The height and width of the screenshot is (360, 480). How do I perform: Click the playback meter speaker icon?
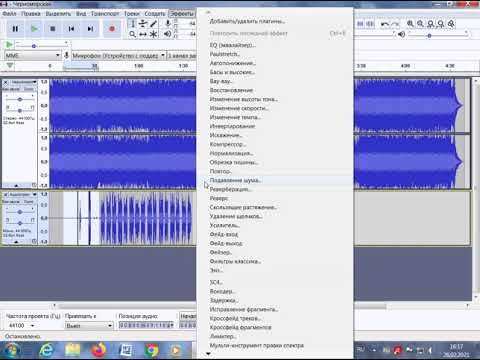click(x=168, y=34)
